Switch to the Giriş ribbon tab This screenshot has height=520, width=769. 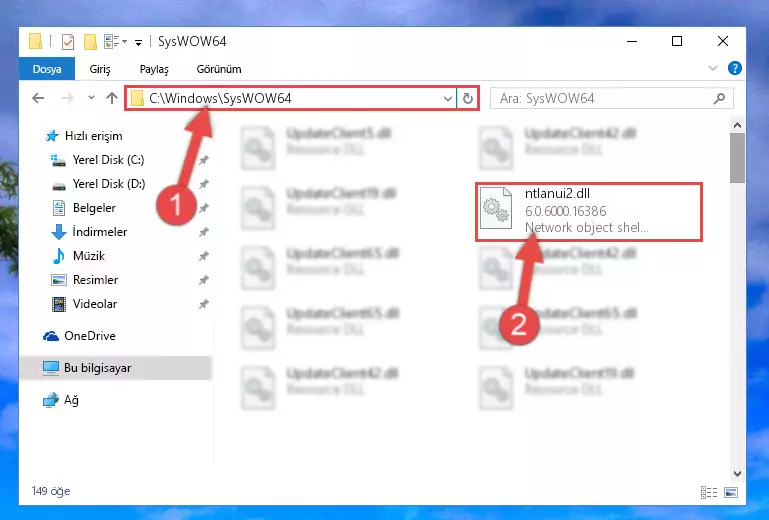(100, 69)
